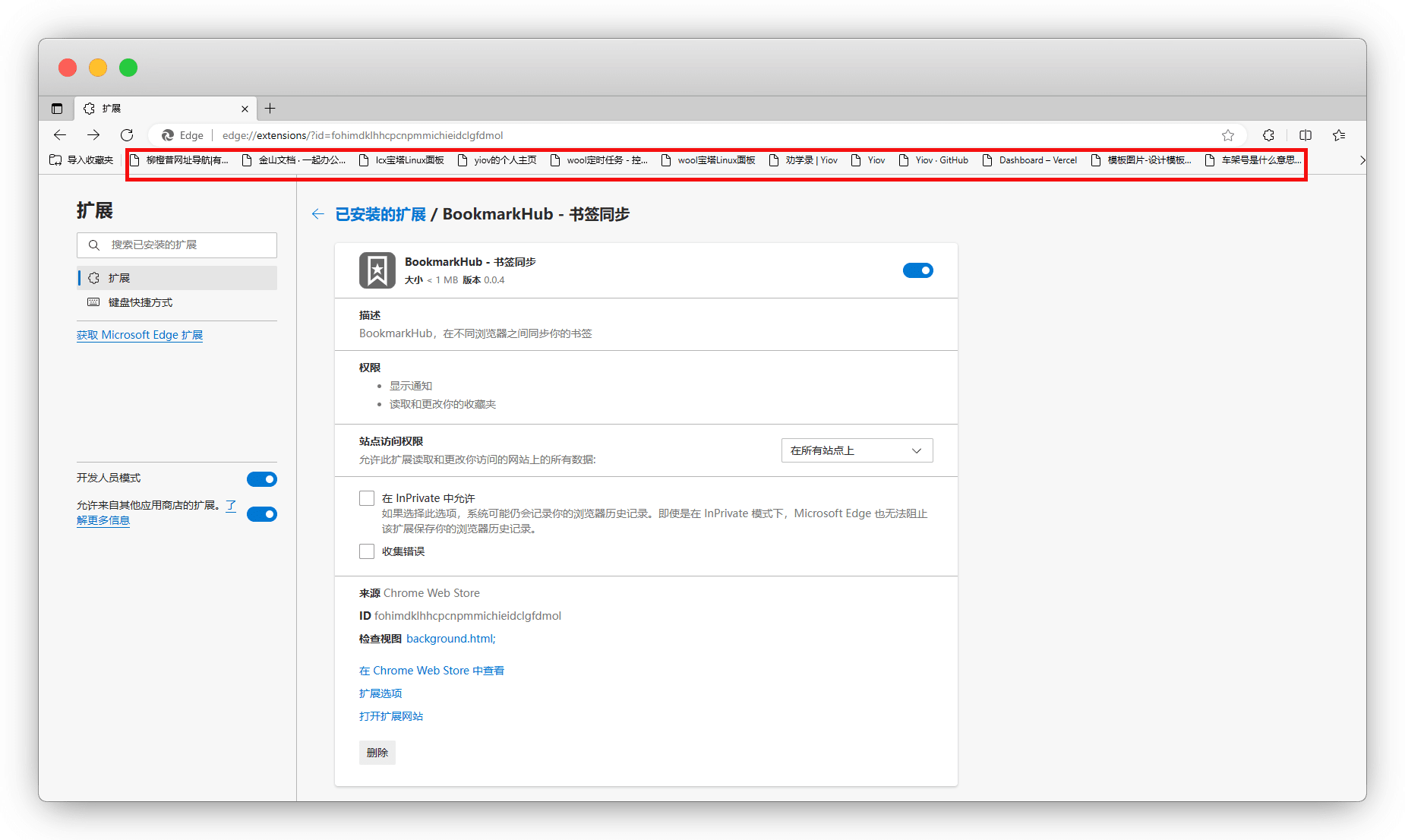
Task: Open the extensions puzzle icon in toolbar
Action: coord(1268,135)
